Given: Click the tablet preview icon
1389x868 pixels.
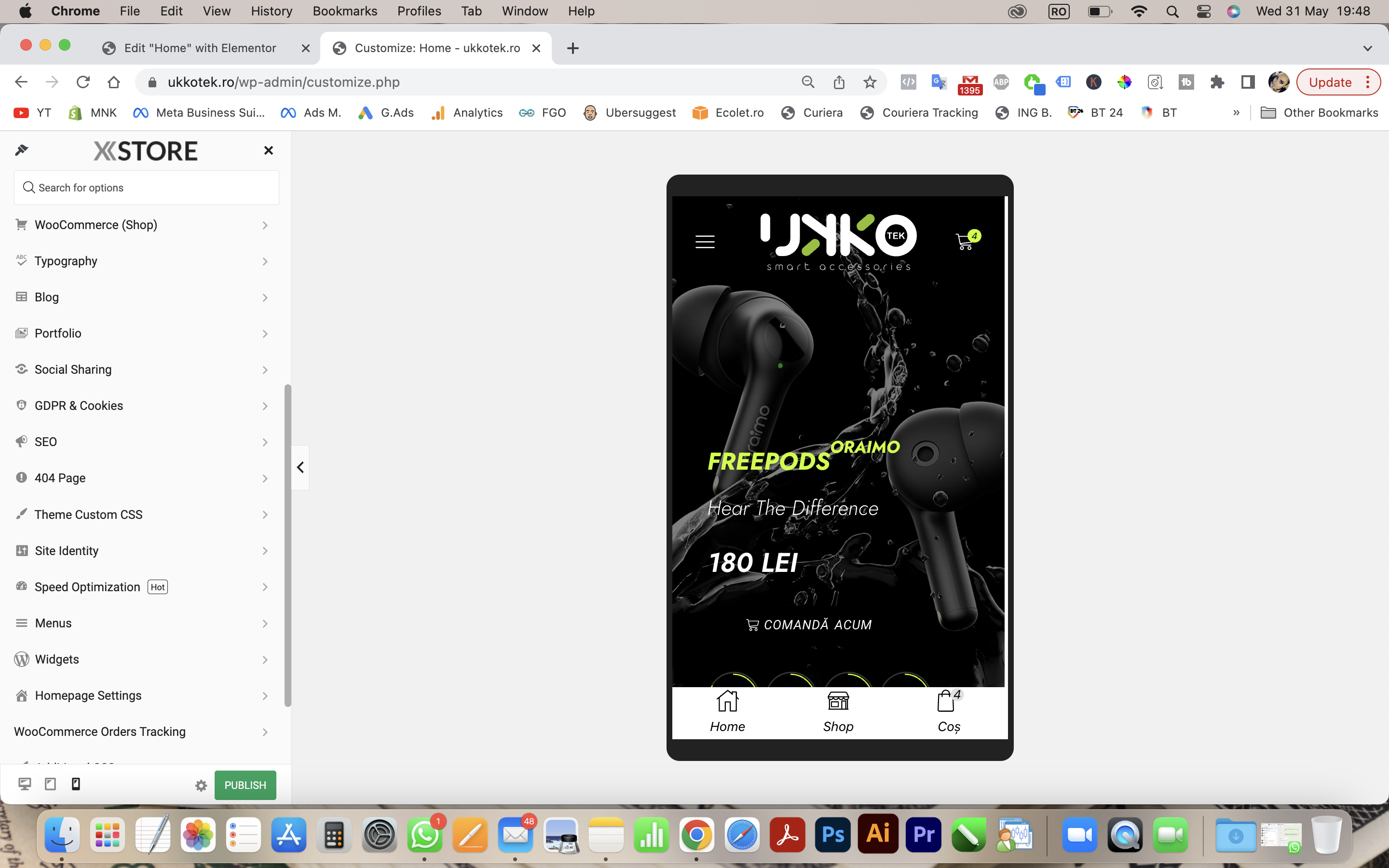Looking at the screenshot, I should pos(50,784).
